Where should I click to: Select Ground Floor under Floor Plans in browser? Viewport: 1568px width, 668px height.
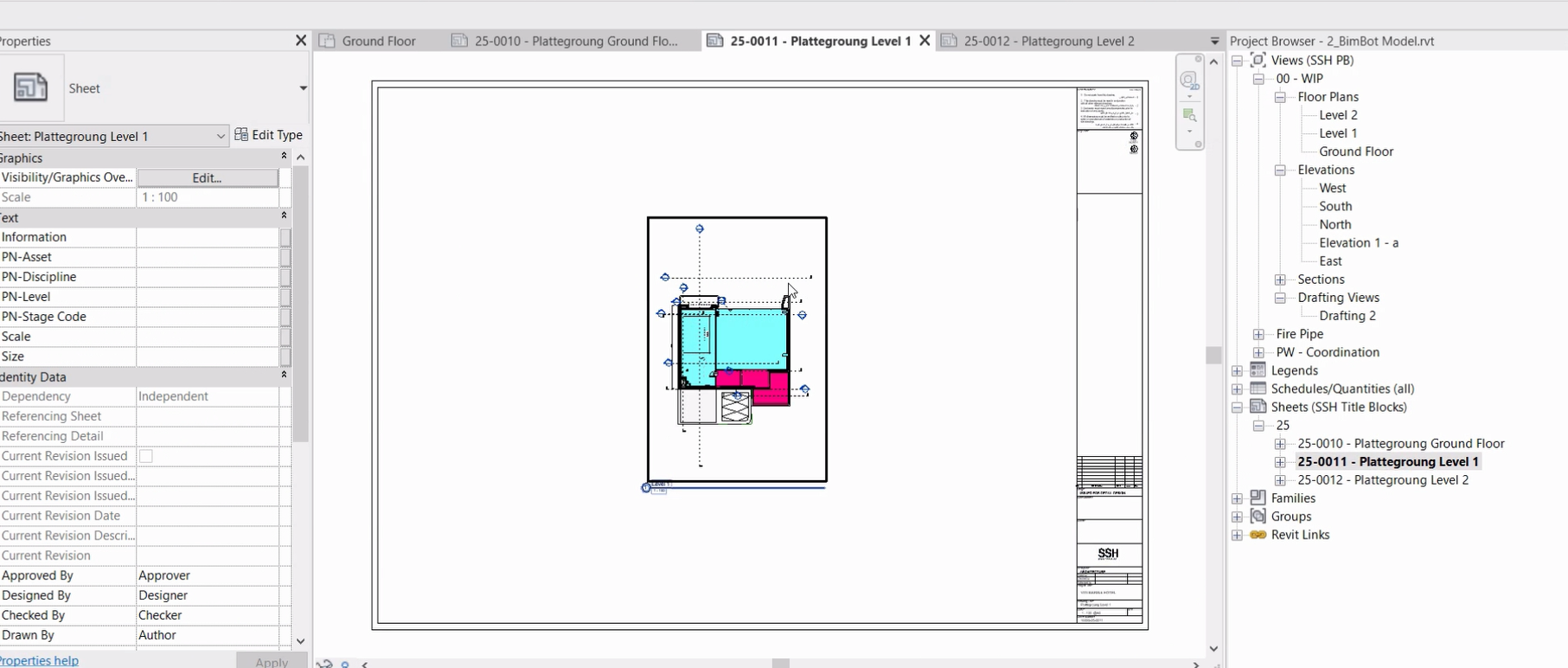click(1356, 151)
